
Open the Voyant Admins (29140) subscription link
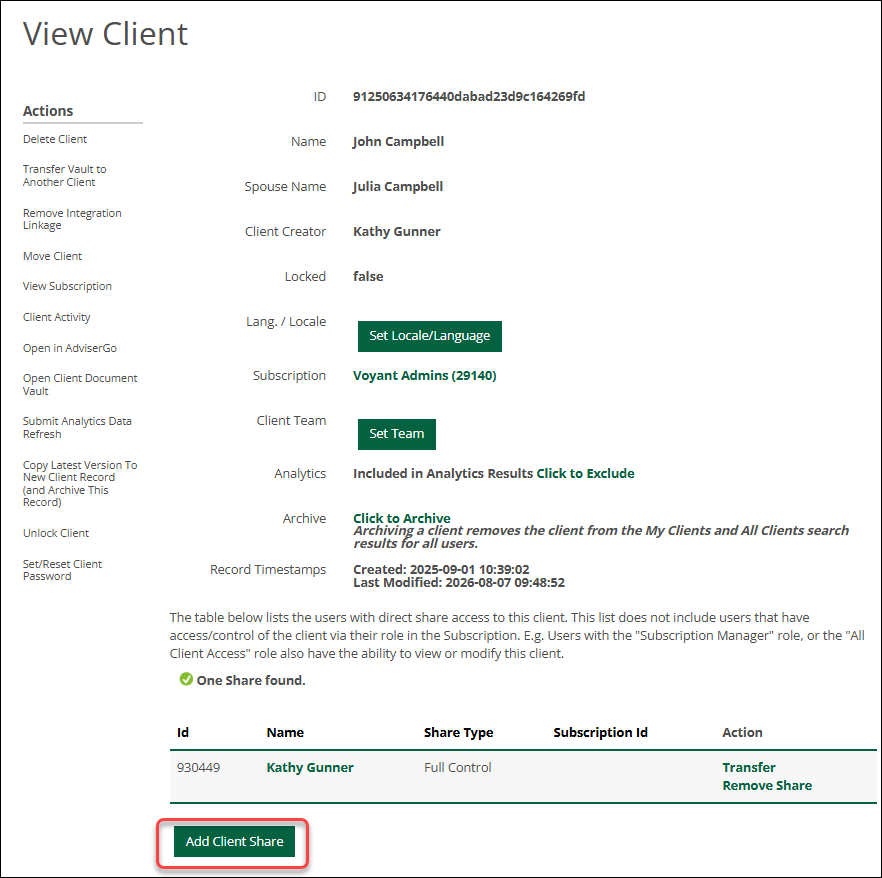[x=425, y=376]
